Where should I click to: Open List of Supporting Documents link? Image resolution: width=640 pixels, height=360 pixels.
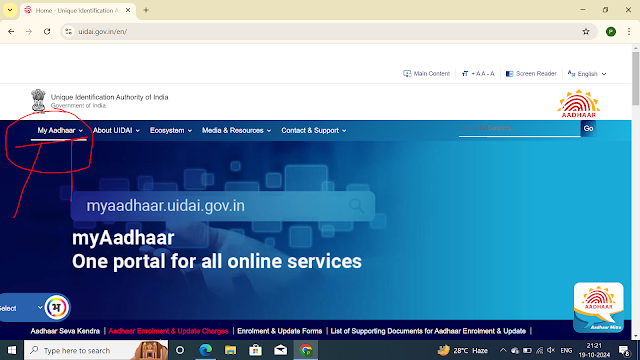(428, 331)
